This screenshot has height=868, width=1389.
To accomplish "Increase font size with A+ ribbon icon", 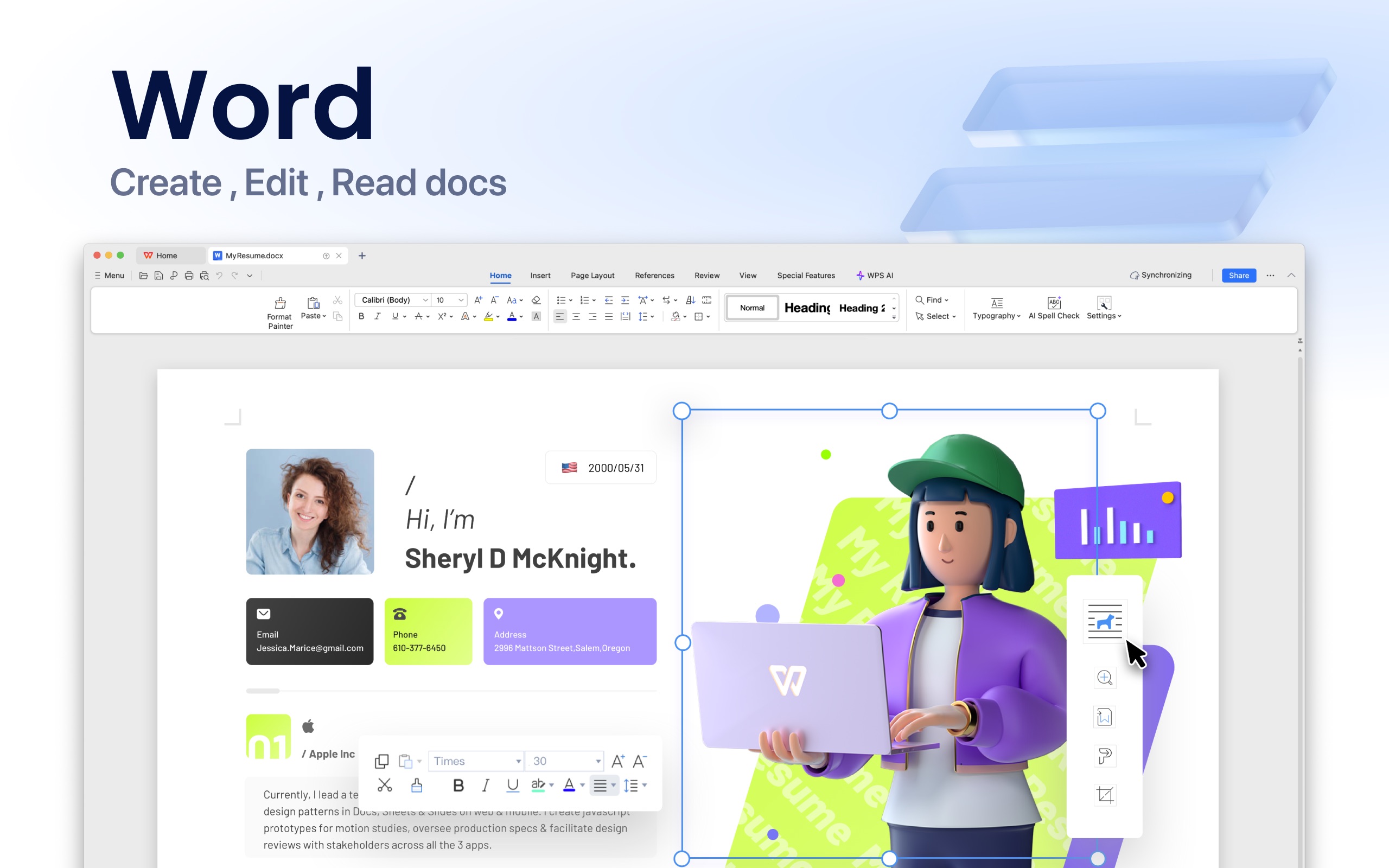I will (478, 300).
